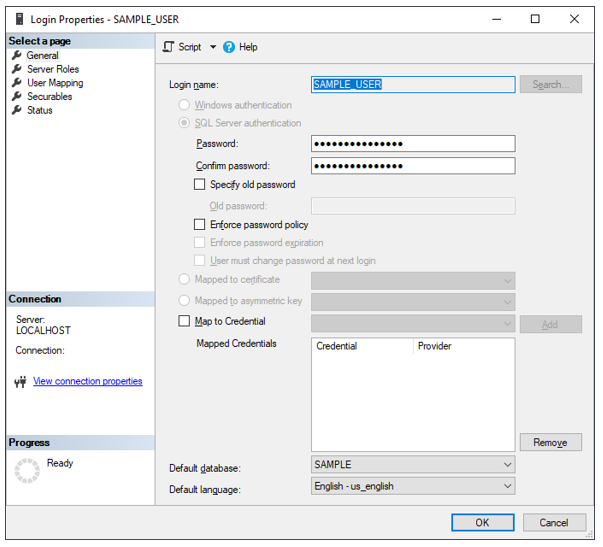This screenshot has width=603, height=547.
Task: Select the Mapped to asymmetric key radio button
Action: click(x=184, y=300)
